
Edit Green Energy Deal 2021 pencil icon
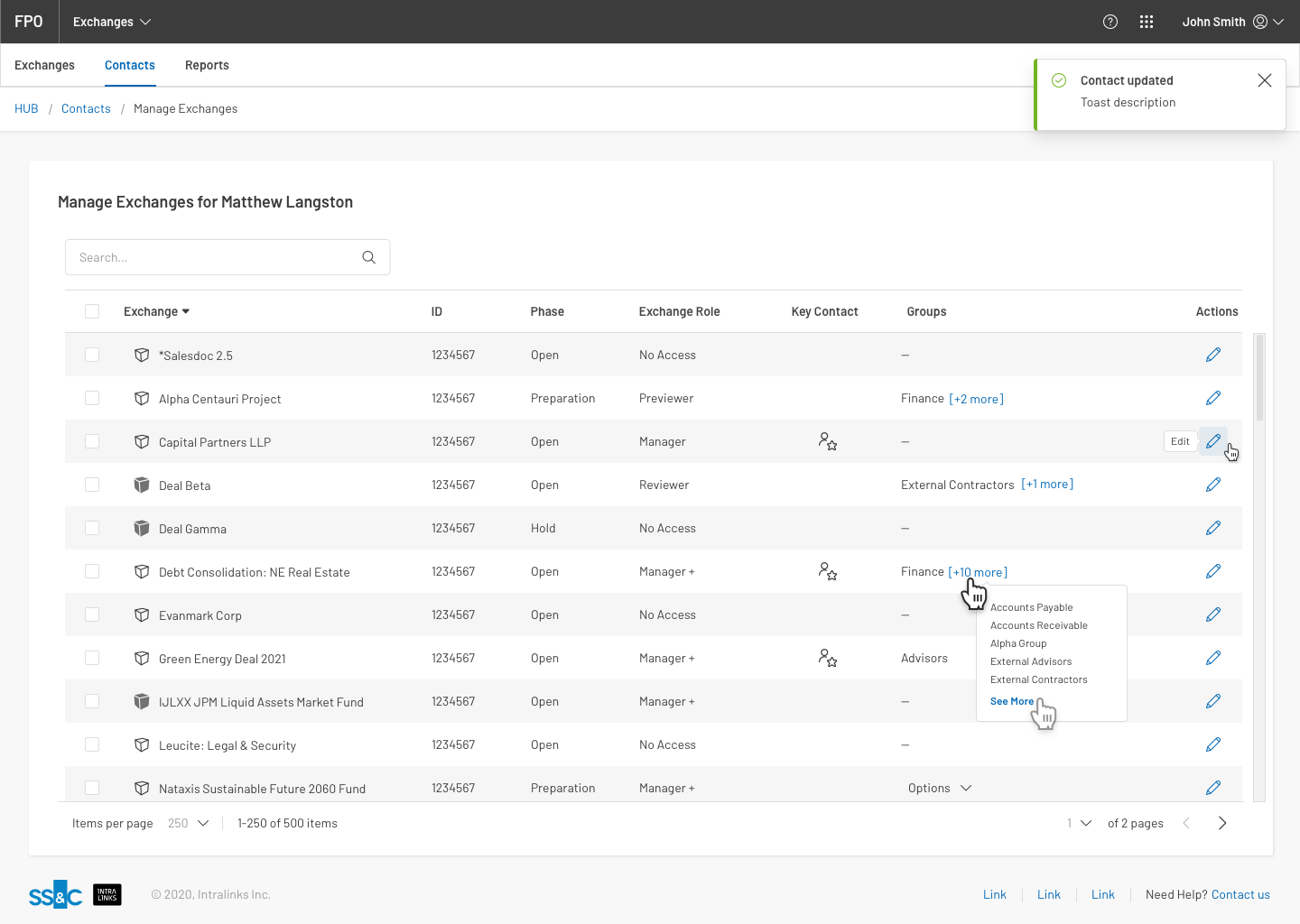point(1213,658)
